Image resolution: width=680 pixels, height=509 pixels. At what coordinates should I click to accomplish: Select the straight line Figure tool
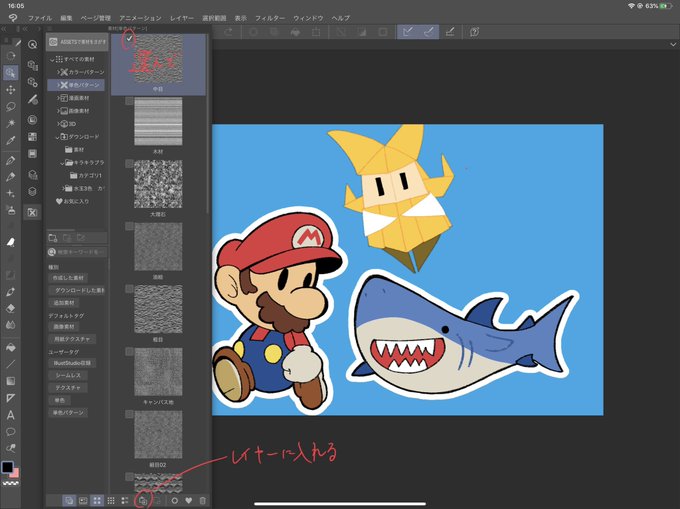pos(11,364)
